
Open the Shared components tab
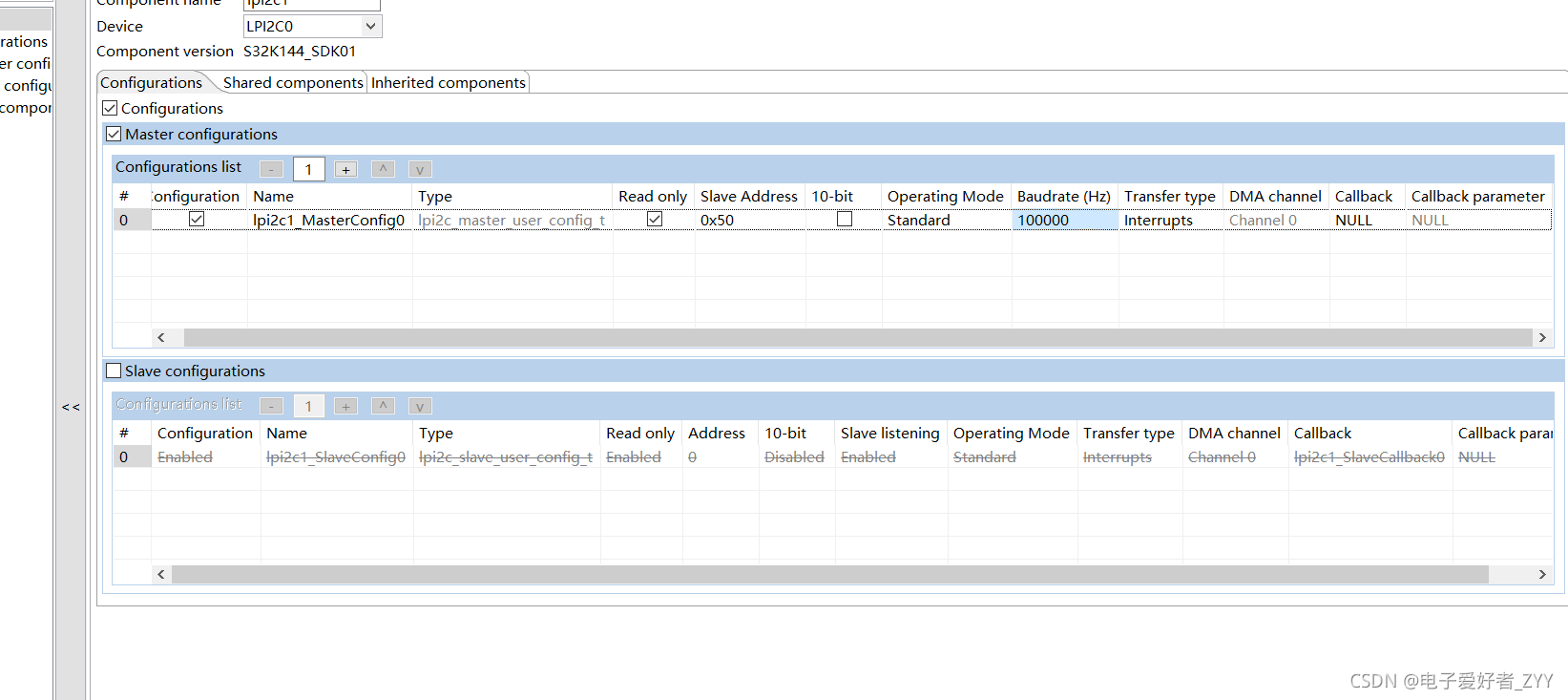293,82
